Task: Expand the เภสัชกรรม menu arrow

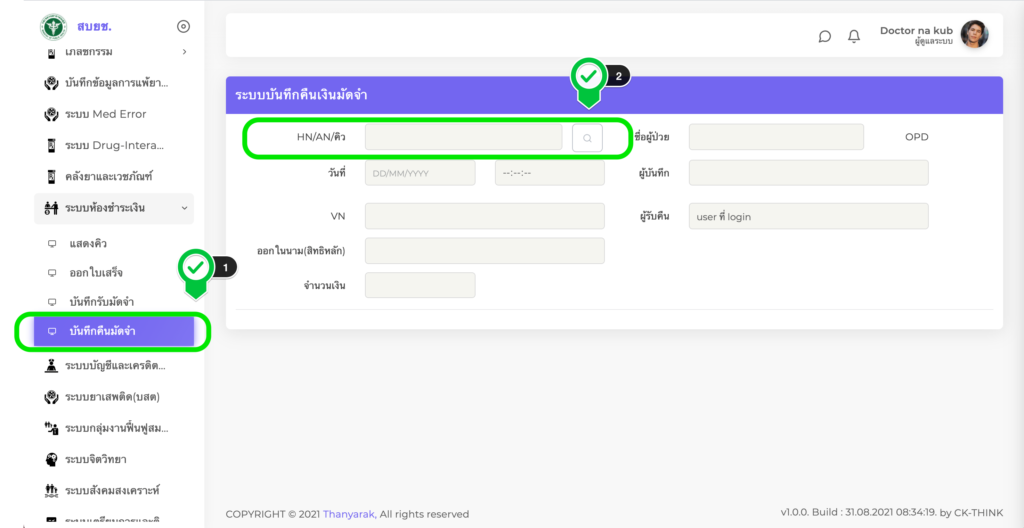Action: [x=184, y=51]
